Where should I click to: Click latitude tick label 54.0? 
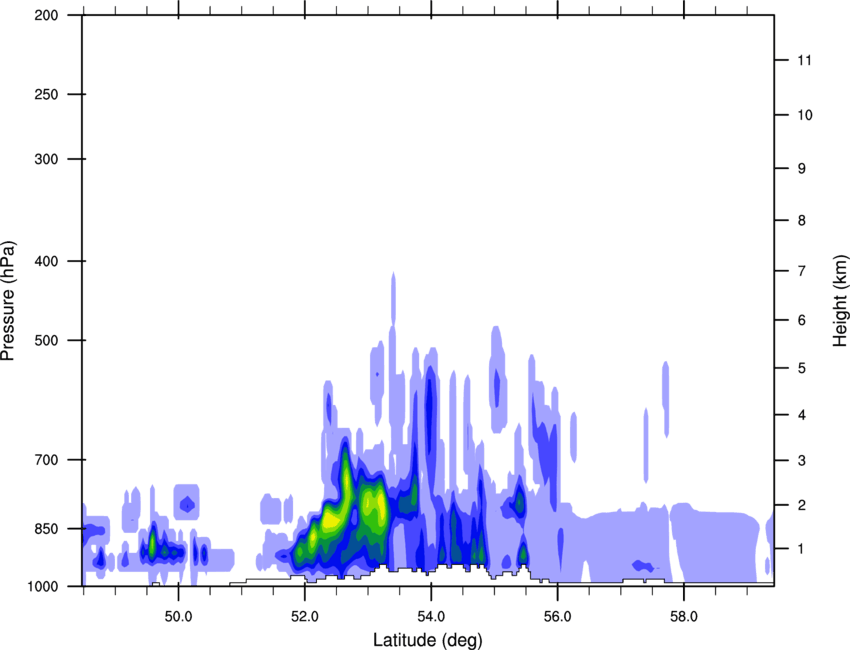tap(431, 617)
